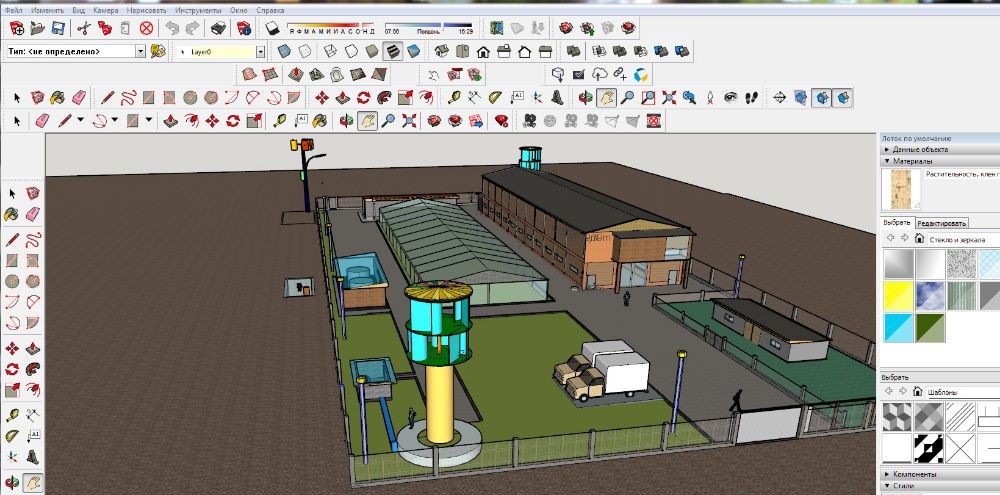Open the Rectangle shape flyout arrow
This screenshot has width=1000, height=495.
tap(149, 120)
